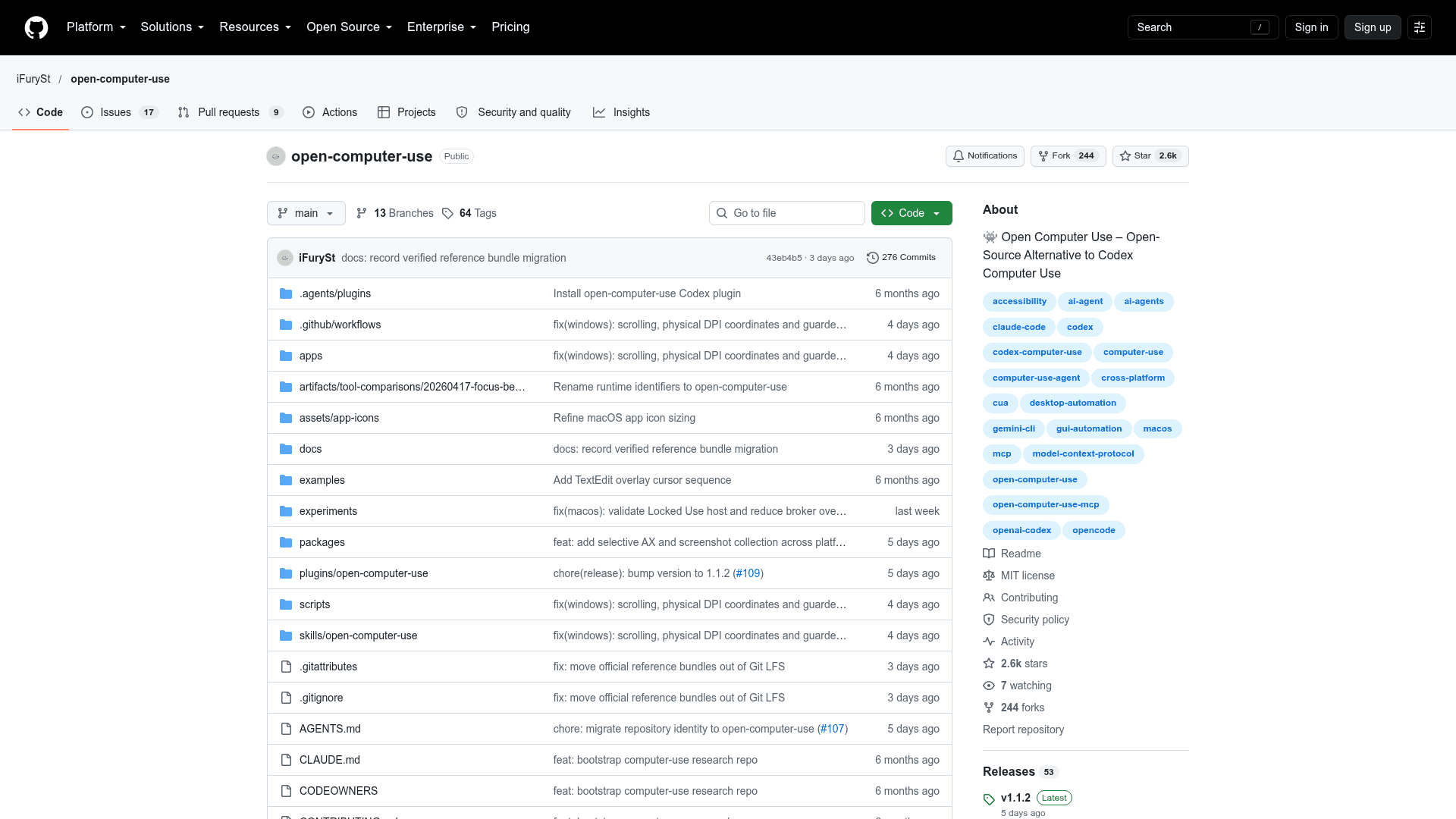Click the bell icon in Notifications
The image size is (1456, 819).
(959, 156)
